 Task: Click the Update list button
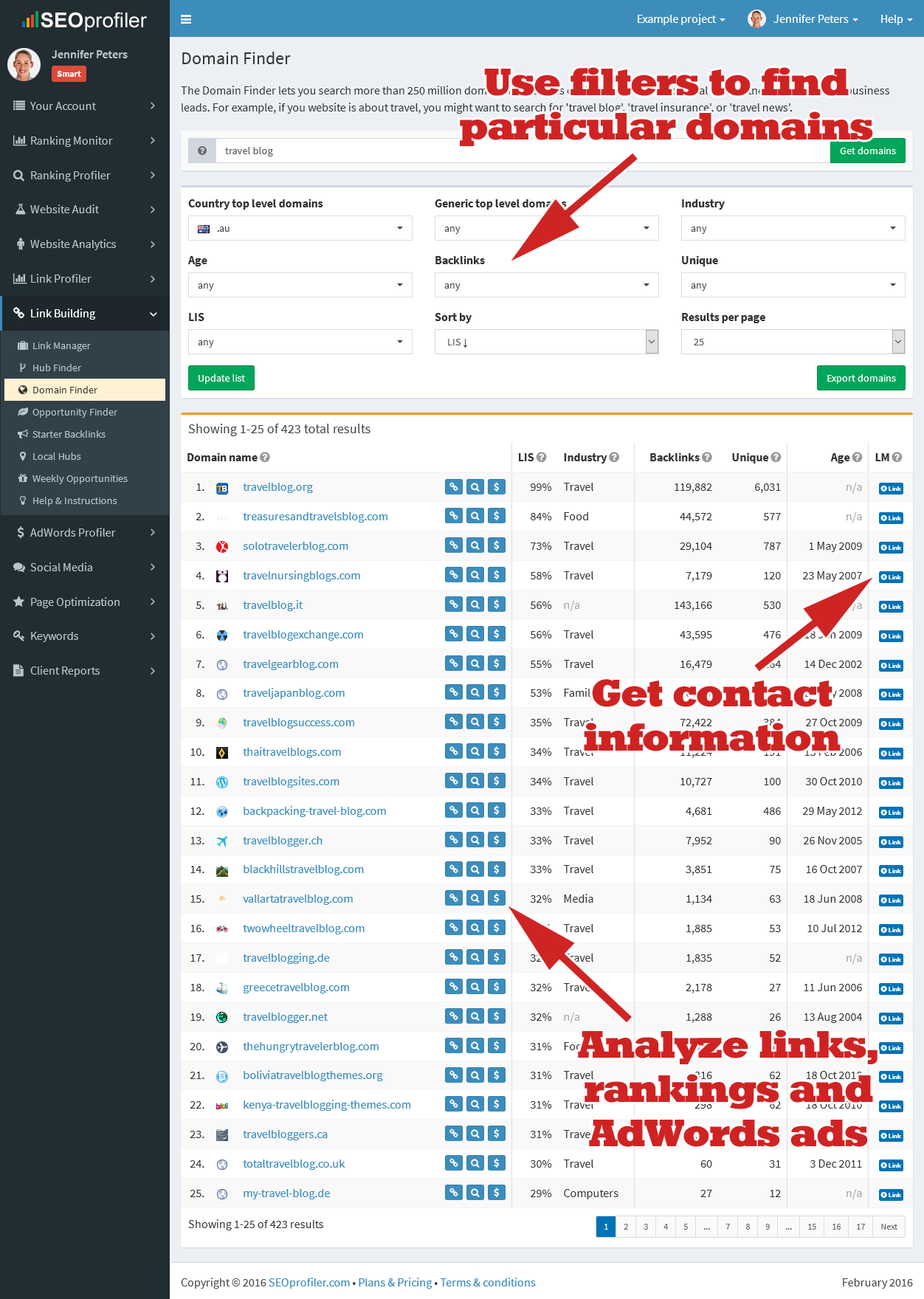(221, 378)
